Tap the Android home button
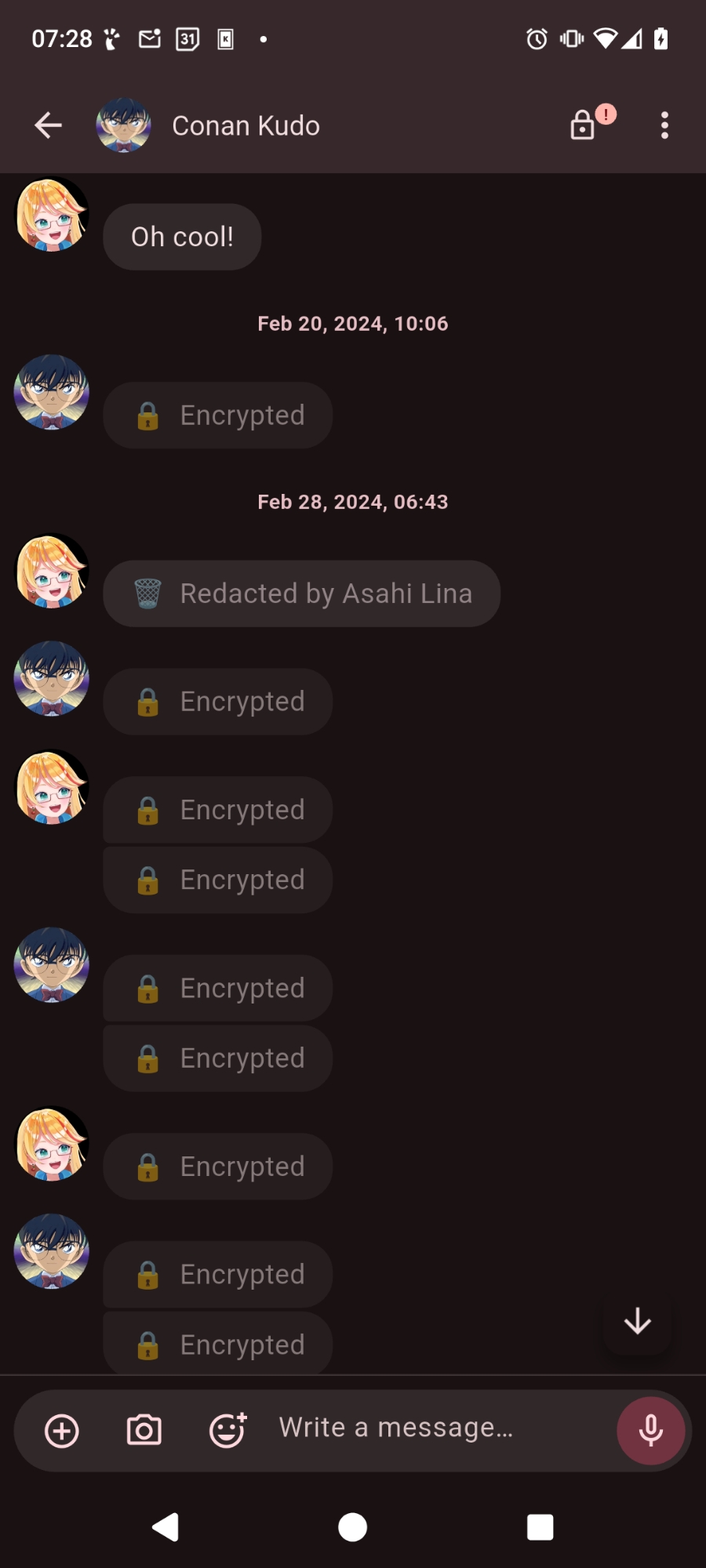This screenshot has width=706, height=1568. [x=352, y=1527]
